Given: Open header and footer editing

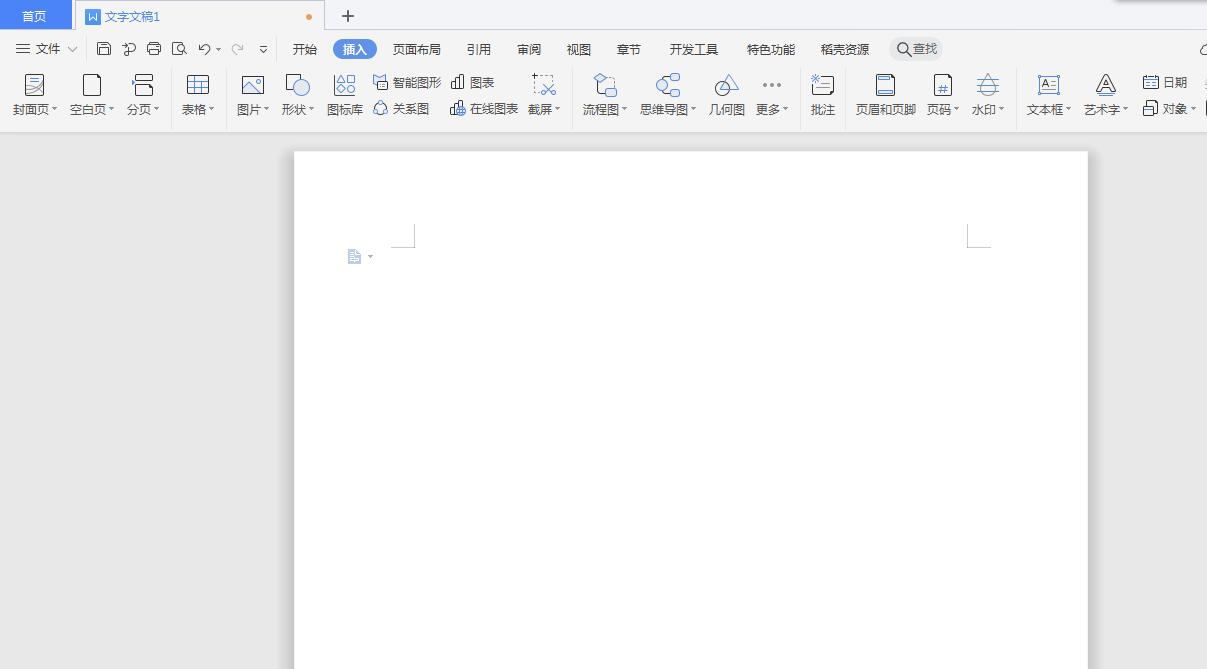Looking at the screenshot, I should (x=884, y=95).
